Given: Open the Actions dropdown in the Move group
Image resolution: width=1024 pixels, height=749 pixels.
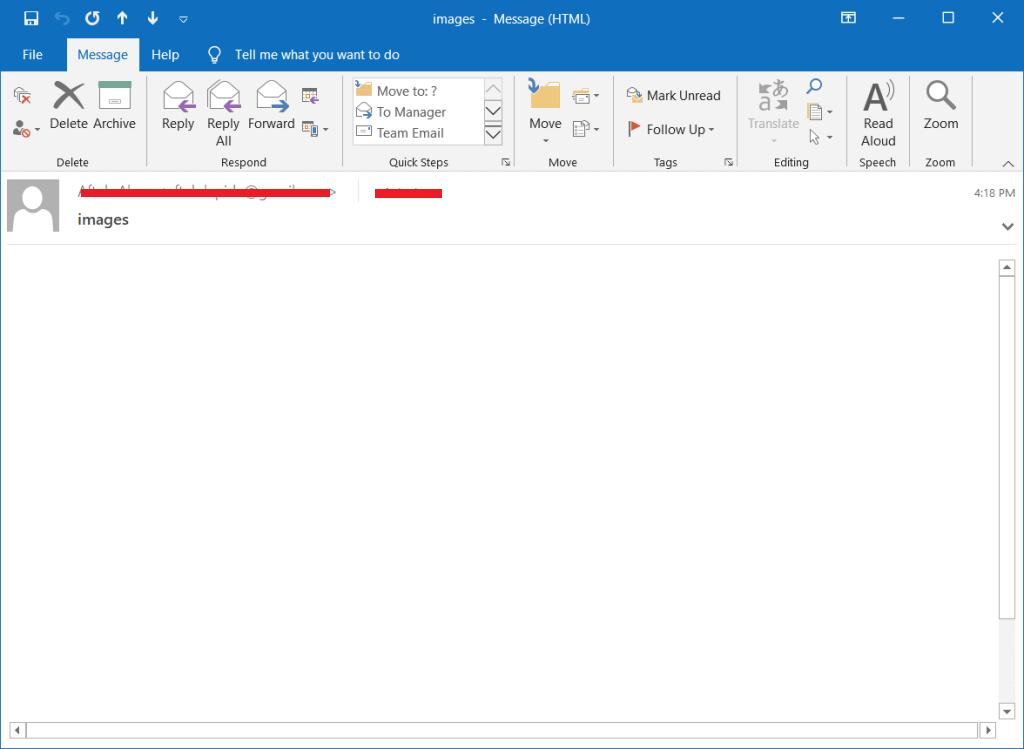Looking at the screenshot, I should (585, 129).
